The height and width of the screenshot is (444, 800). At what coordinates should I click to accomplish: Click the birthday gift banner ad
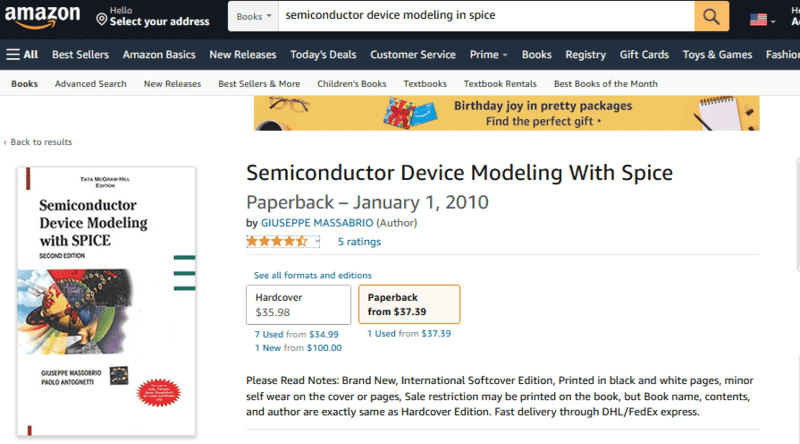coord(506,112)
